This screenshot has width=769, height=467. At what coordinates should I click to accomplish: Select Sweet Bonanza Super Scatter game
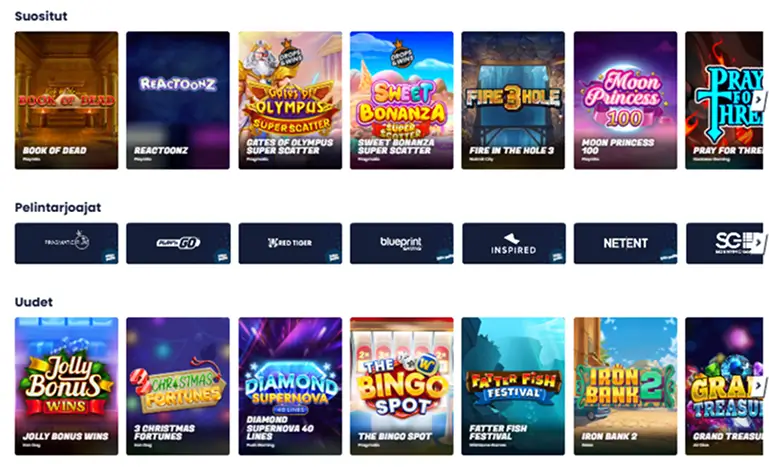coord(402,101)
